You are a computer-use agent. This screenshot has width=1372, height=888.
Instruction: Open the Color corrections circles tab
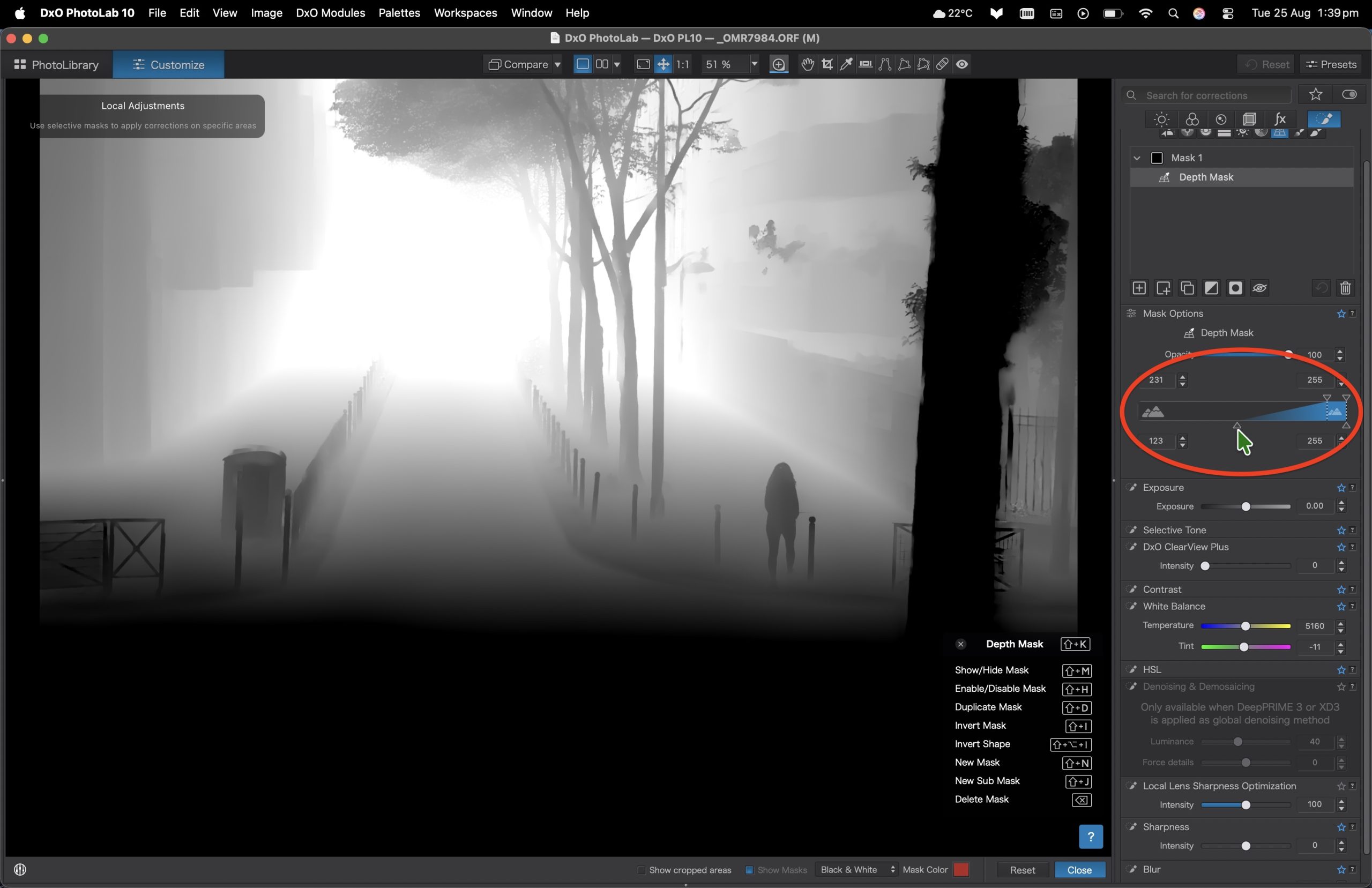click(x=1192, y=120)
